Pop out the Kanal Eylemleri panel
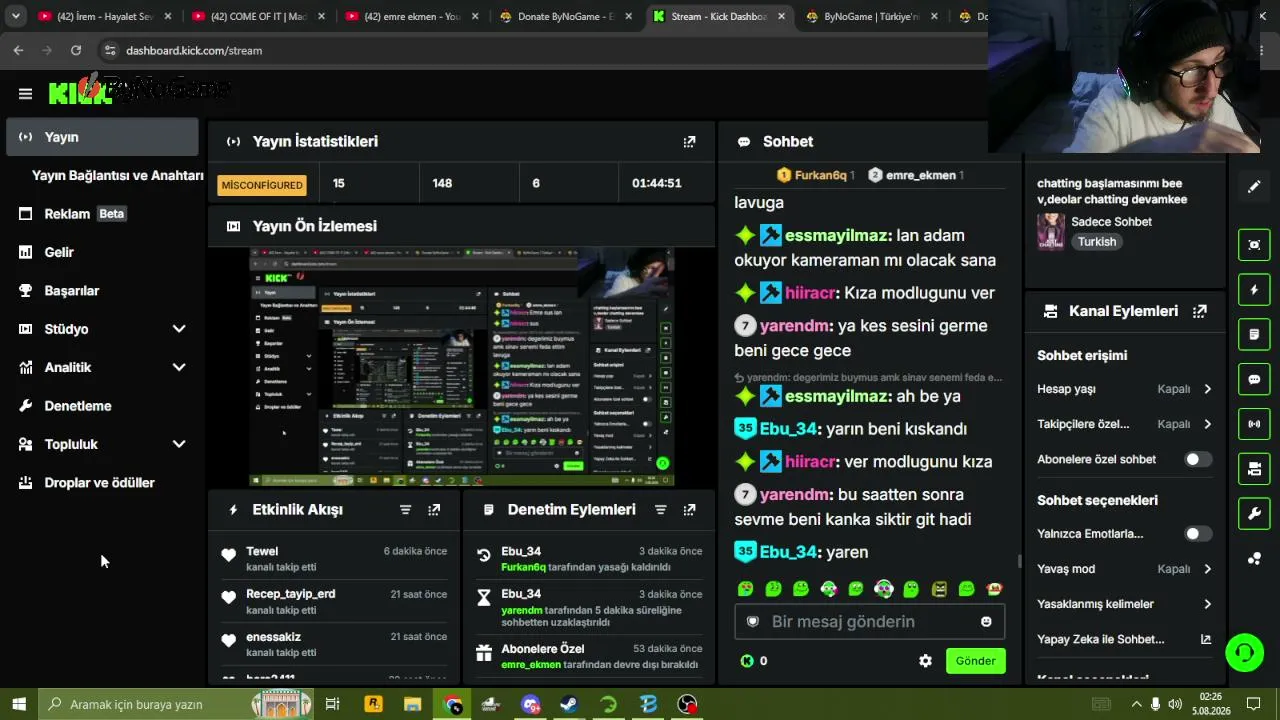The width and height of the screenshot is (1280, 720). (1200, 312)
